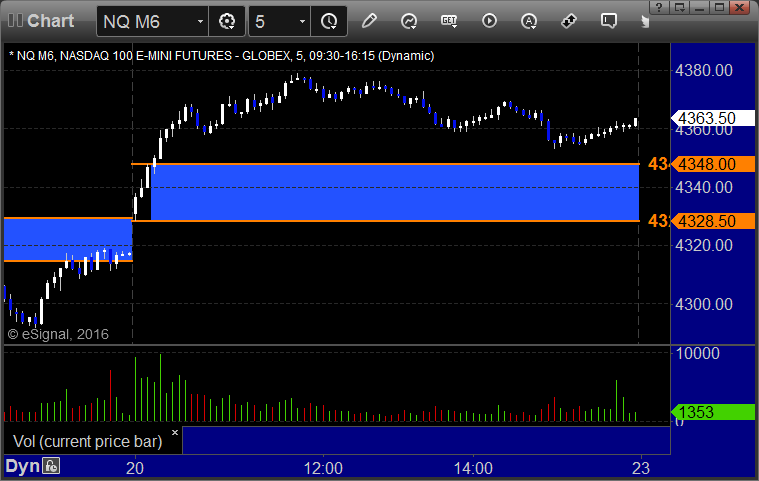Click the GET tools icon
Screen dimensions: 759x481
[449, 21]
